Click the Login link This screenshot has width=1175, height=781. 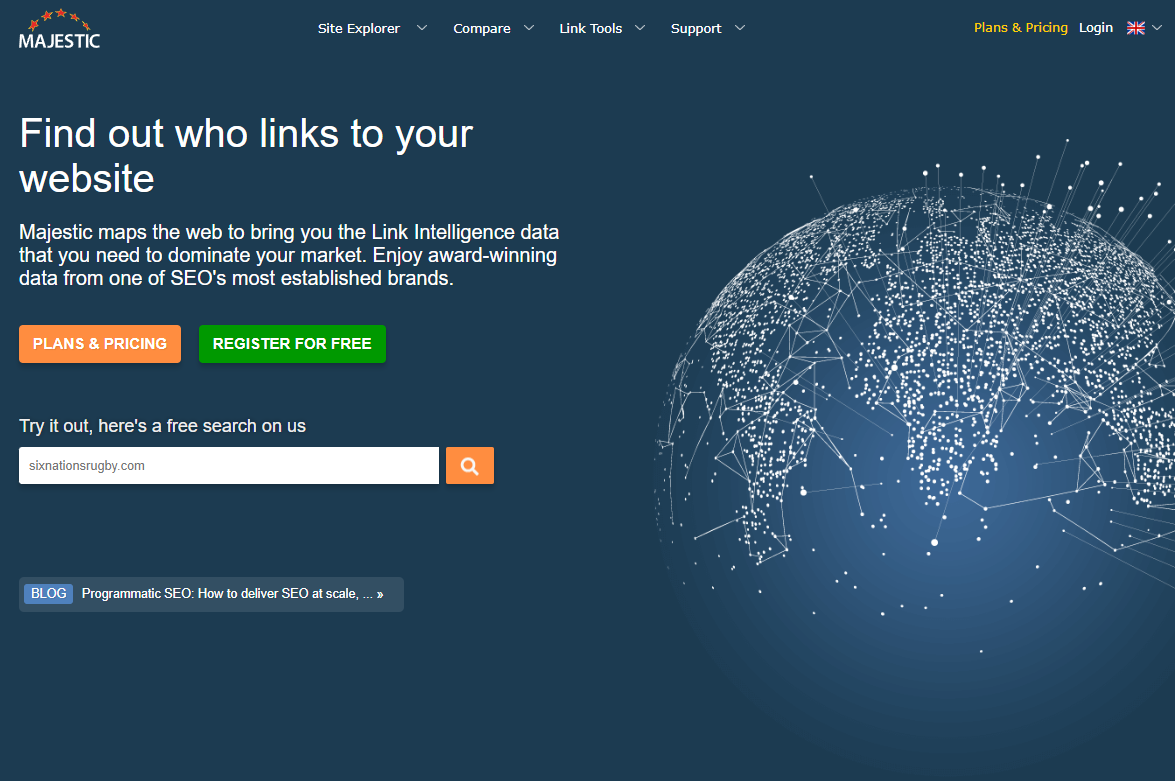1096,28
